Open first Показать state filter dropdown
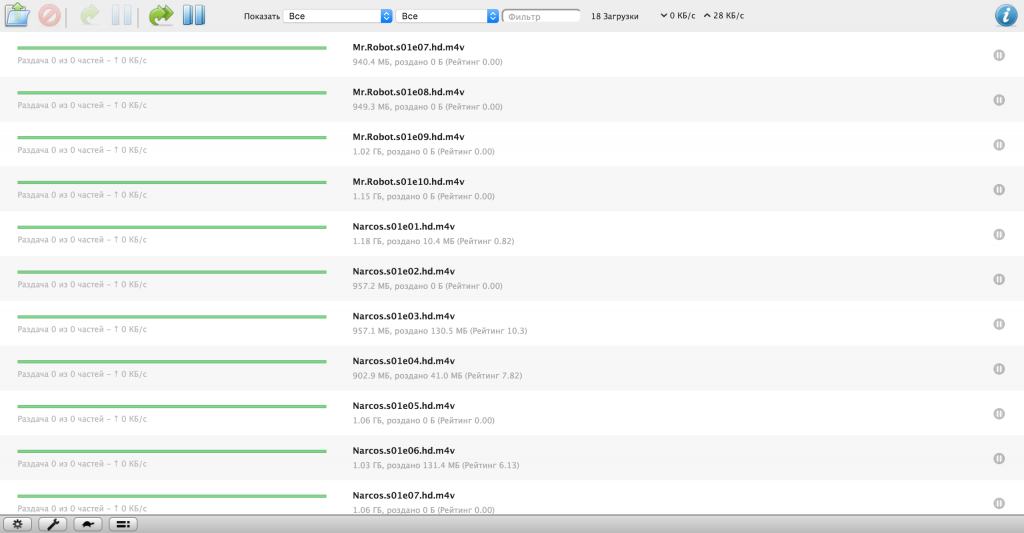The image size is (1024, 533). pos(338,16)
